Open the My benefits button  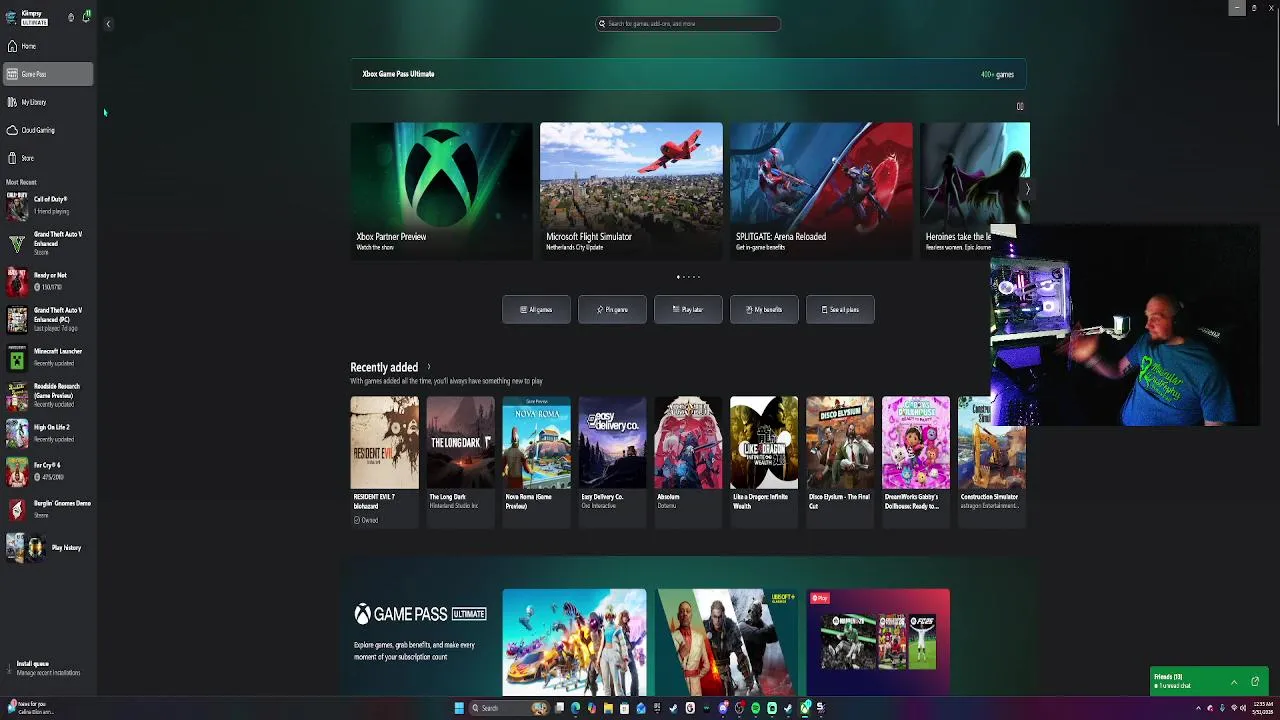[764, 310]
